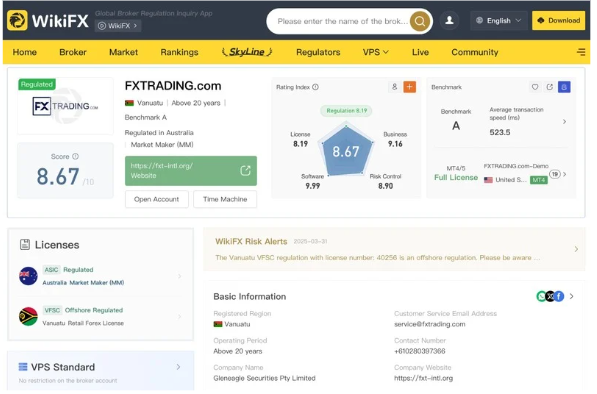
Task: Click the VPS Standard server icon
Action: tap(23, 367)
